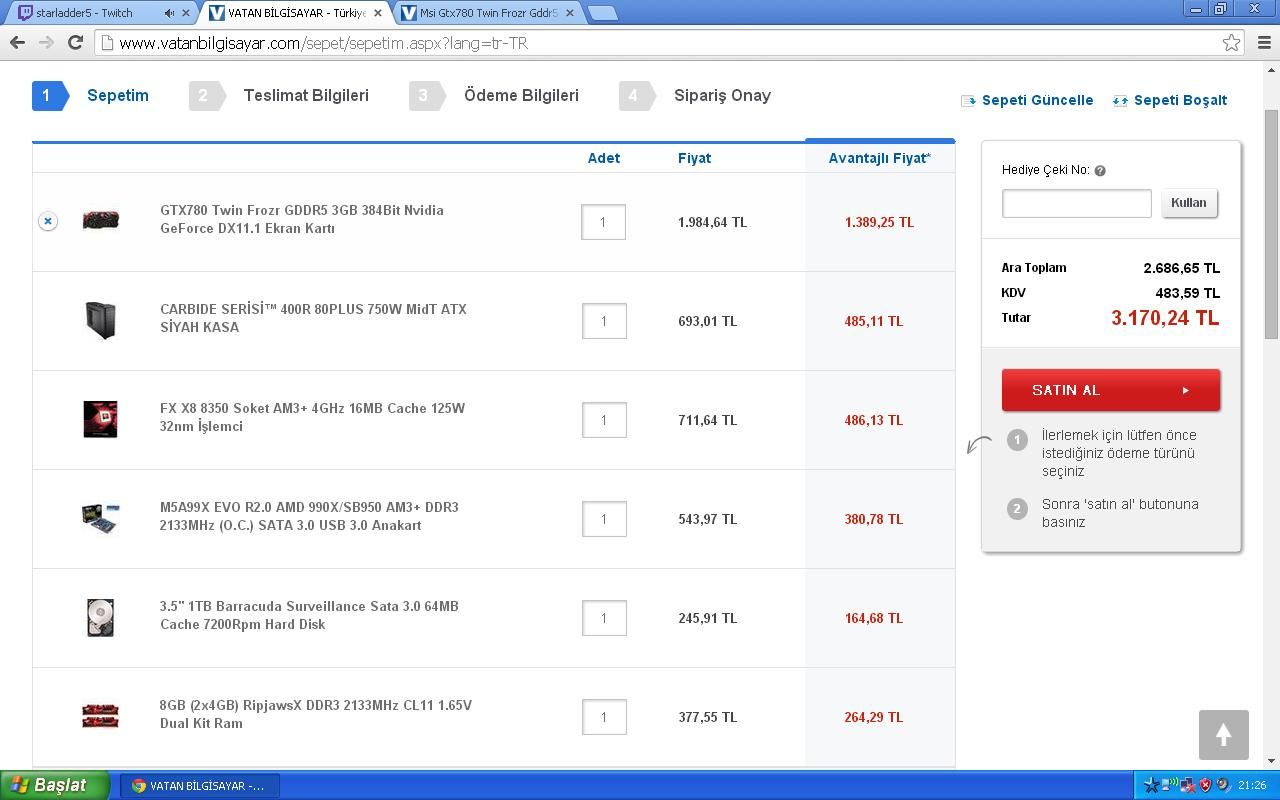Mute the starladder5 Twitch tab audio icon
The height and width of the screenshot is (800, 1280).
pyautogui.click(x=168, y=13)
